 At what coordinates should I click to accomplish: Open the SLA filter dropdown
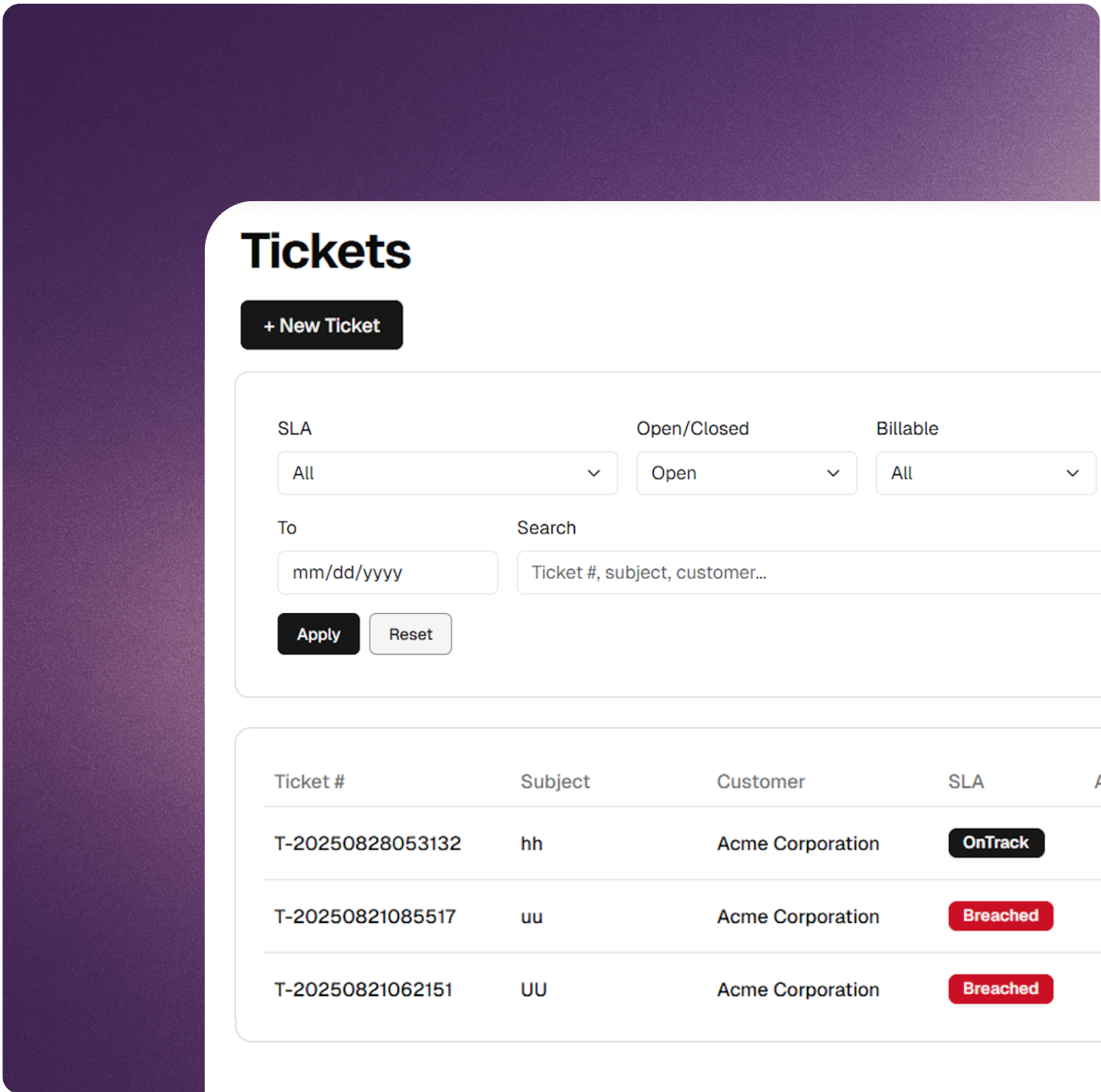click(x=446, y=473)
